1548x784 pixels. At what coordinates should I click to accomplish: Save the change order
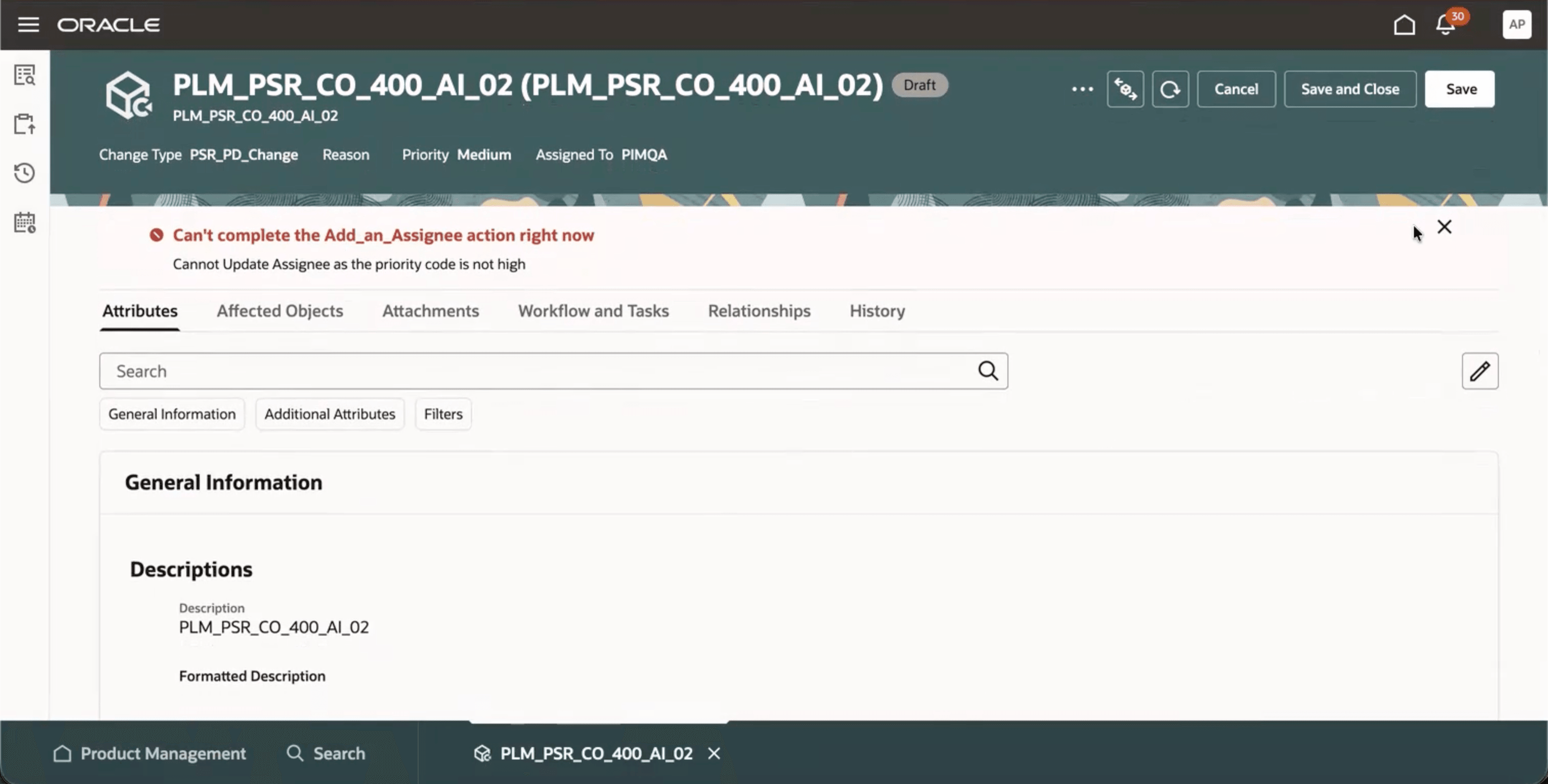coord(1459,89)
